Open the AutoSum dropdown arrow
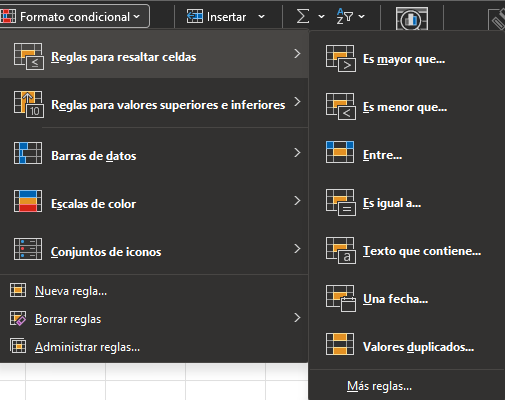This screenshot has width=505, height=400. [x=321, y=16]
